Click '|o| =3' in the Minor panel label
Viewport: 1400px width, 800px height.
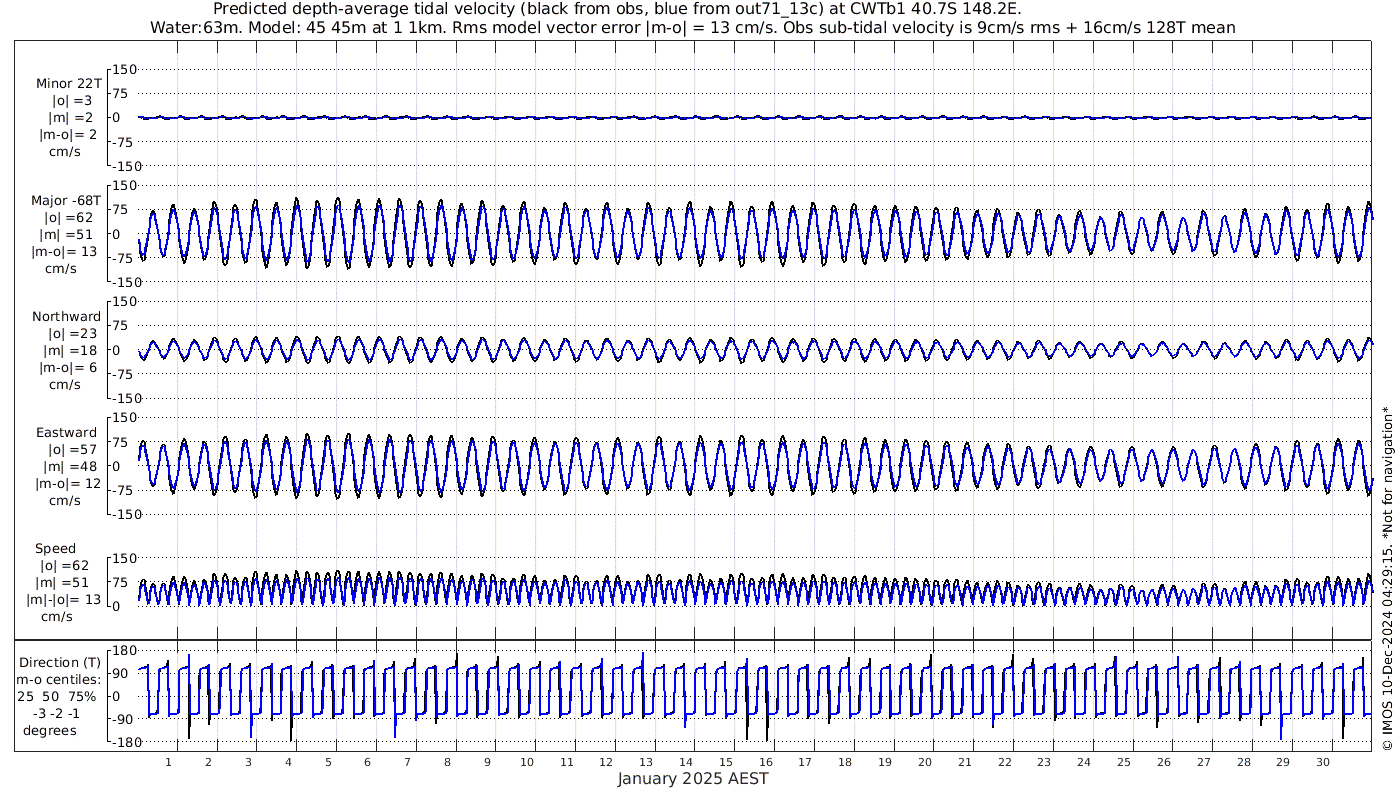[72, 100]
